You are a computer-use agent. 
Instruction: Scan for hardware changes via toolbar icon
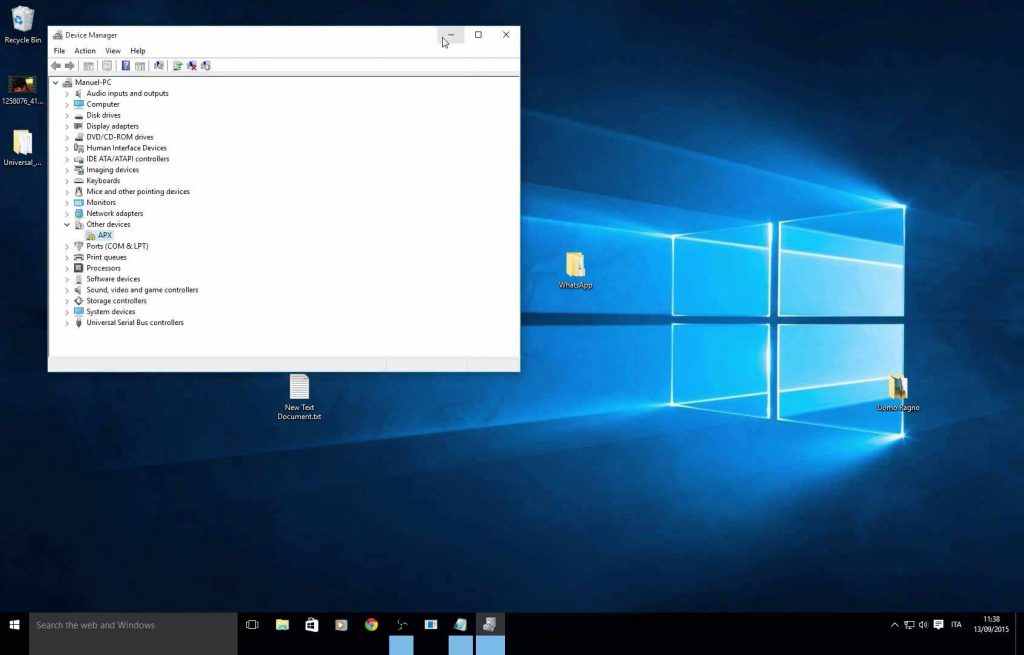[x=158, y=66]
